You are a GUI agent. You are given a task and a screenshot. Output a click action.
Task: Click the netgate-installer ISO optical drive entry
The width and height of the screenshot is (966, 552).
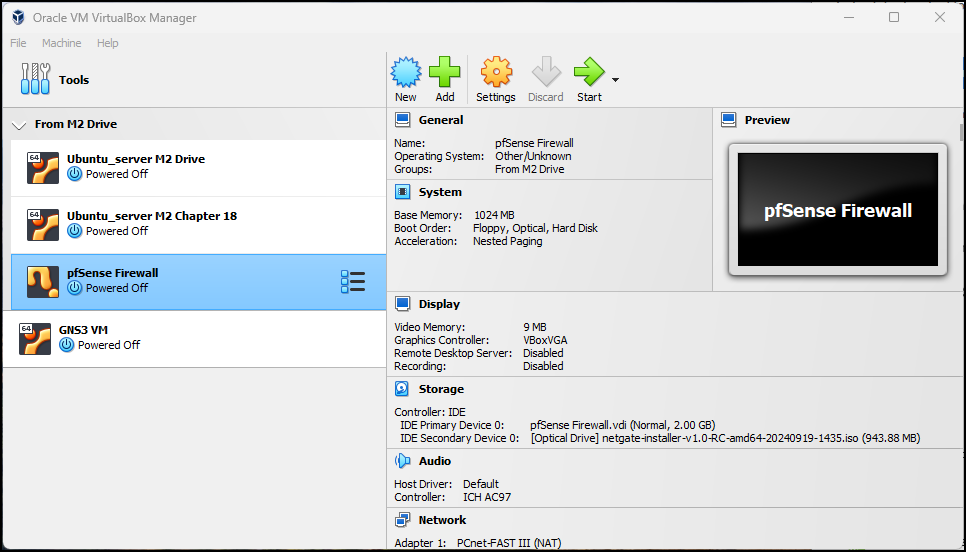(x=725, y=438)
